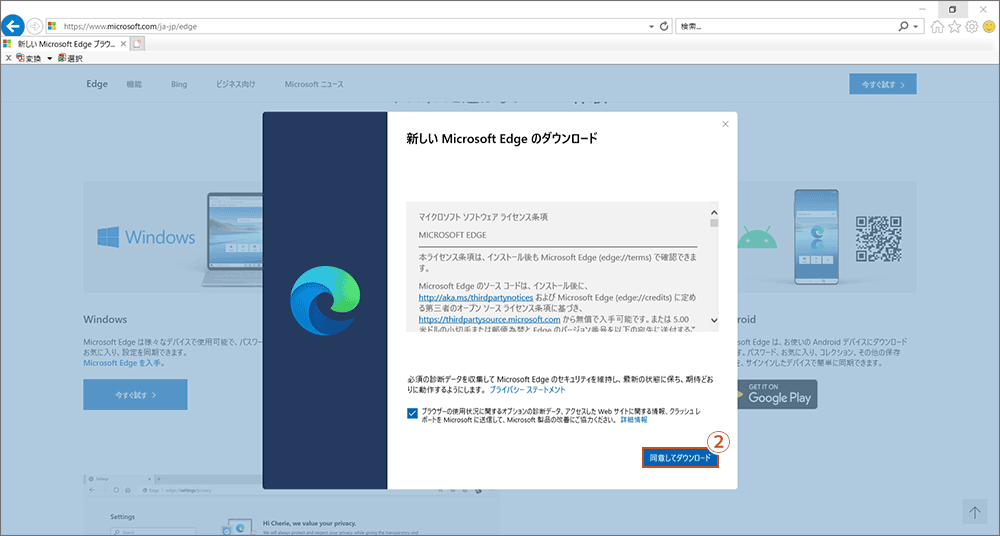This screenshot has width=1000, height=536.
Task: Open the 変換 dropdown arrow
Action: [50, 59]
